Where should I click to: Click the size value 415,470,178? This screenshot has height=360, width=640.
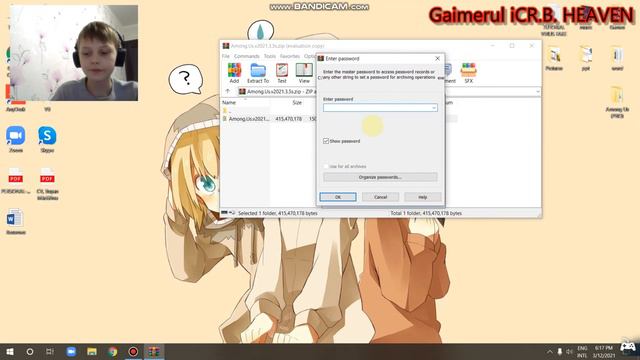pyautogui.click(x=289, y=119)
